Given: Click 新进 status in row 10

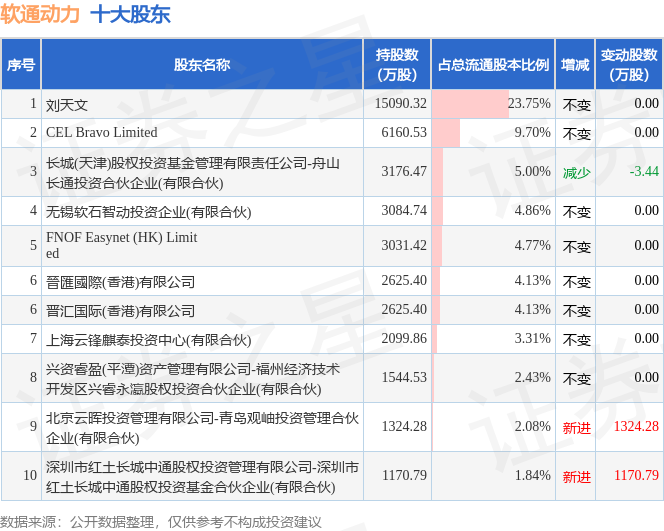Looking at the screenshot, I should [x=576, y=477].
